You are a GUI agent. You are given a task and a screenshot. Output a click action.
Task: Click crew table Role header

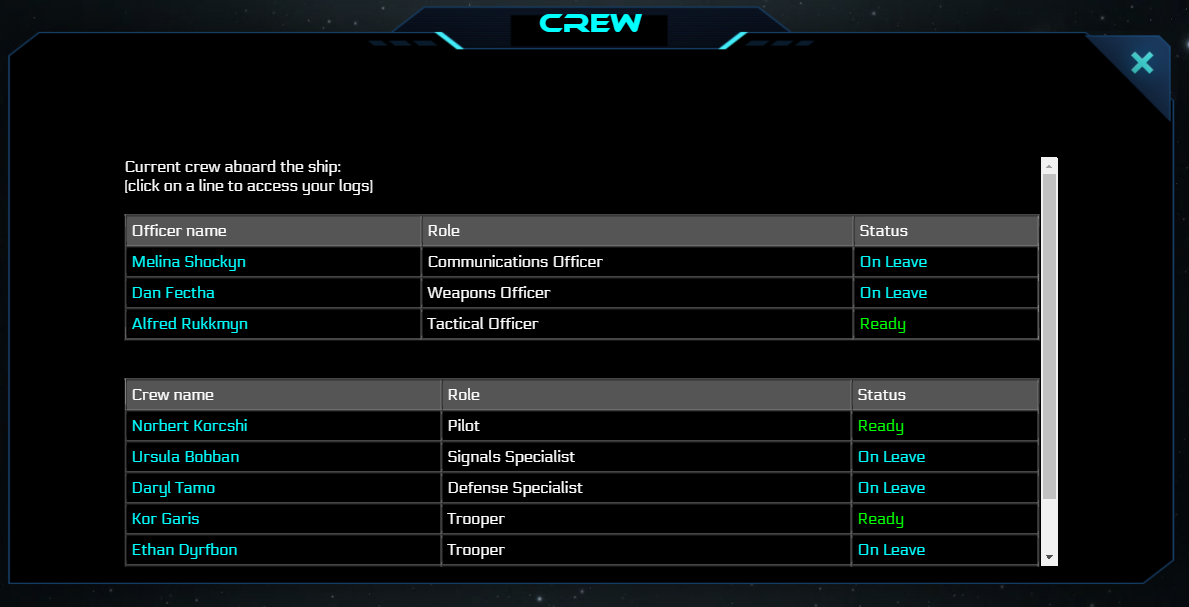(x=646, y=395)
